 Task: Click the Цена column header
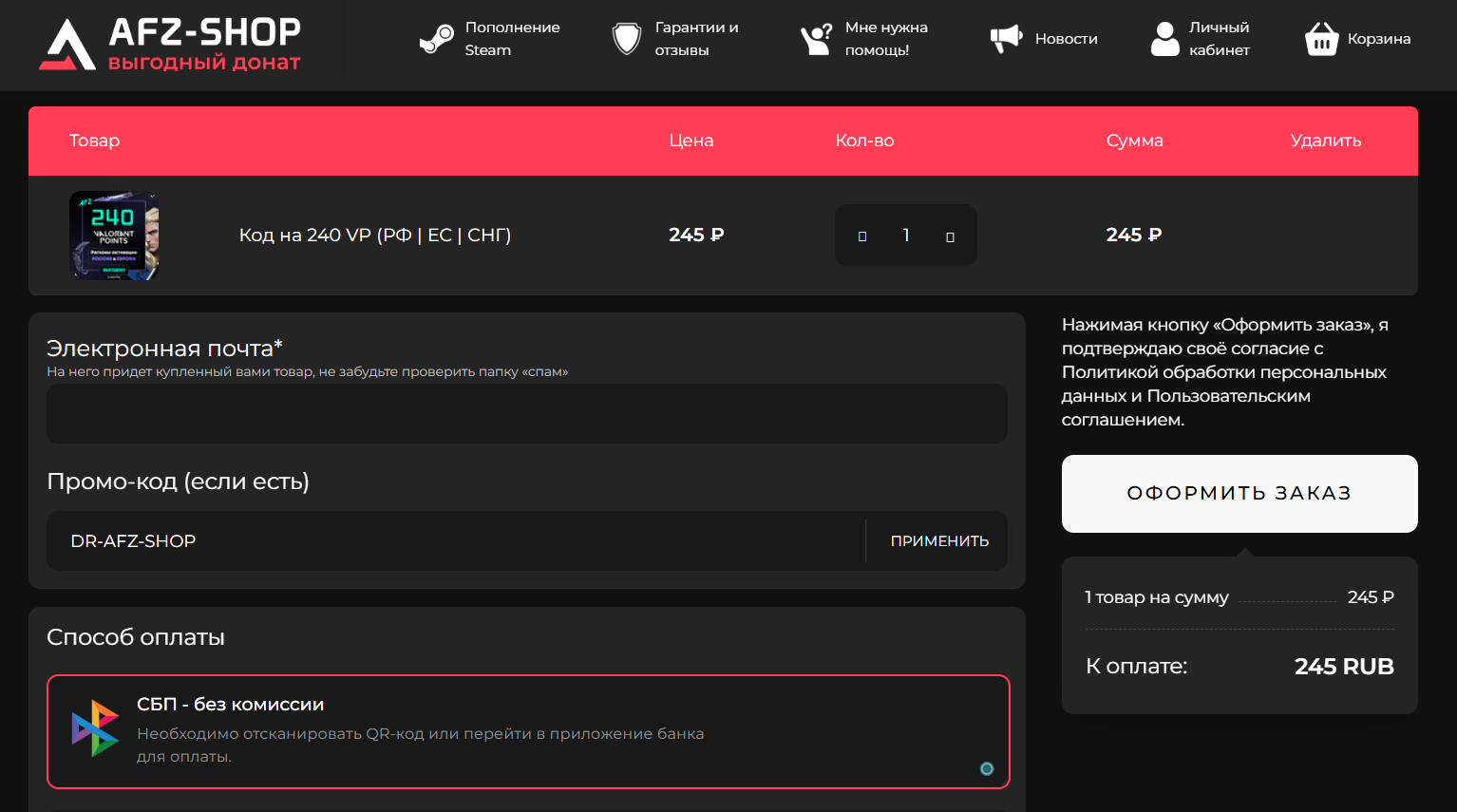(691, 141)
